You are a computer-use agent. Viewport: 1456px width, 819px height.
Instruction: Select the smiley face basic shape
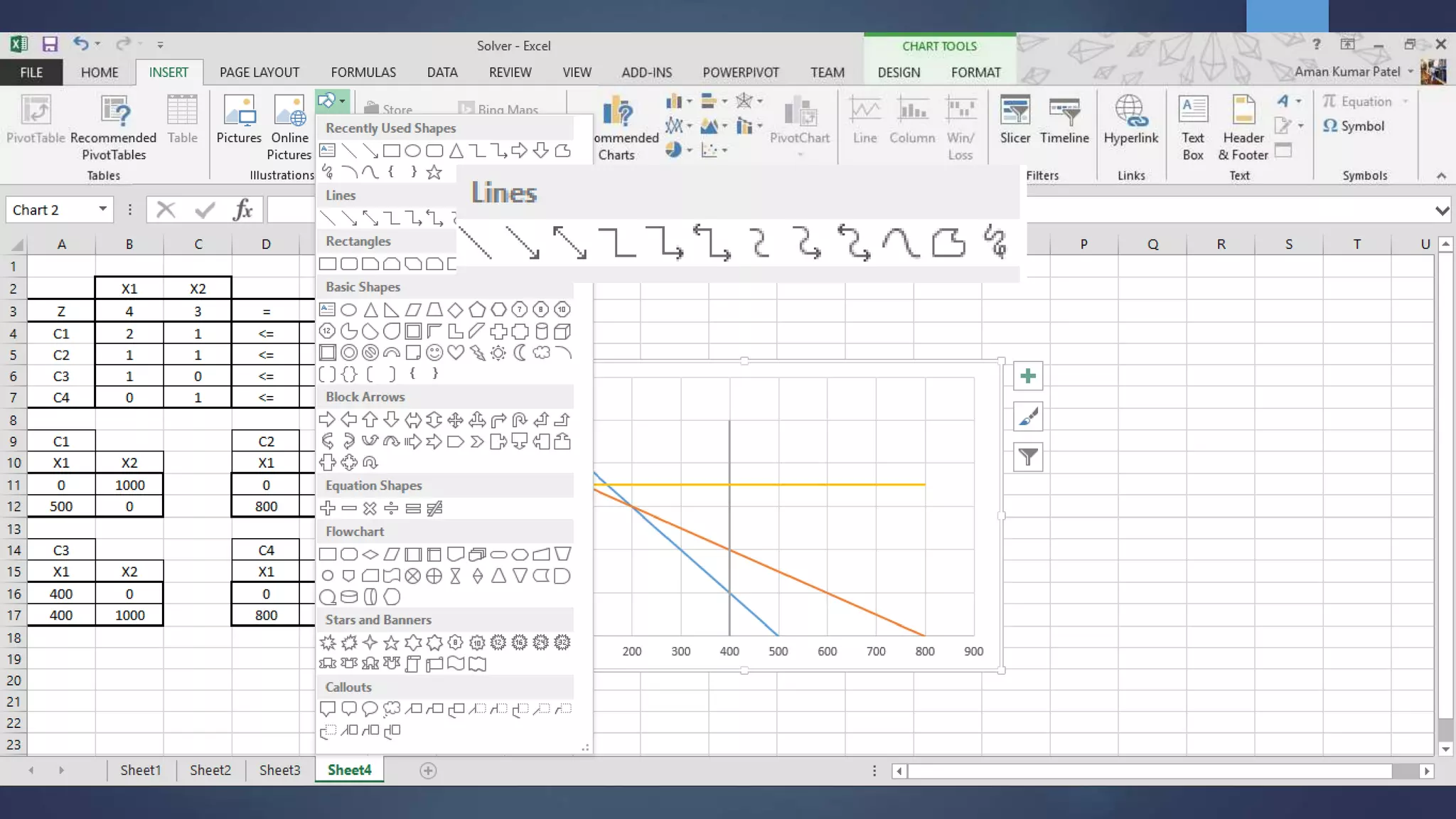tap(434, 353)
